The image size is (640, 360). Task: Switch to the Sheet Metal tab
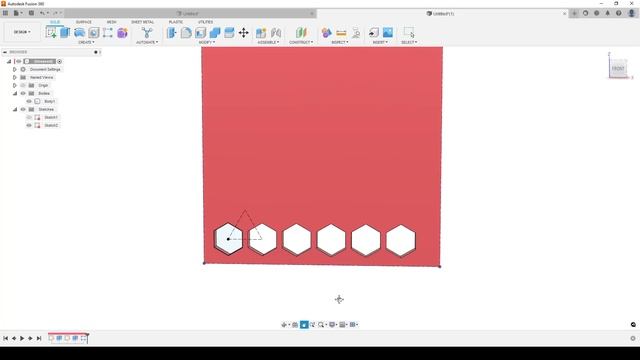[x=142, y=22]
